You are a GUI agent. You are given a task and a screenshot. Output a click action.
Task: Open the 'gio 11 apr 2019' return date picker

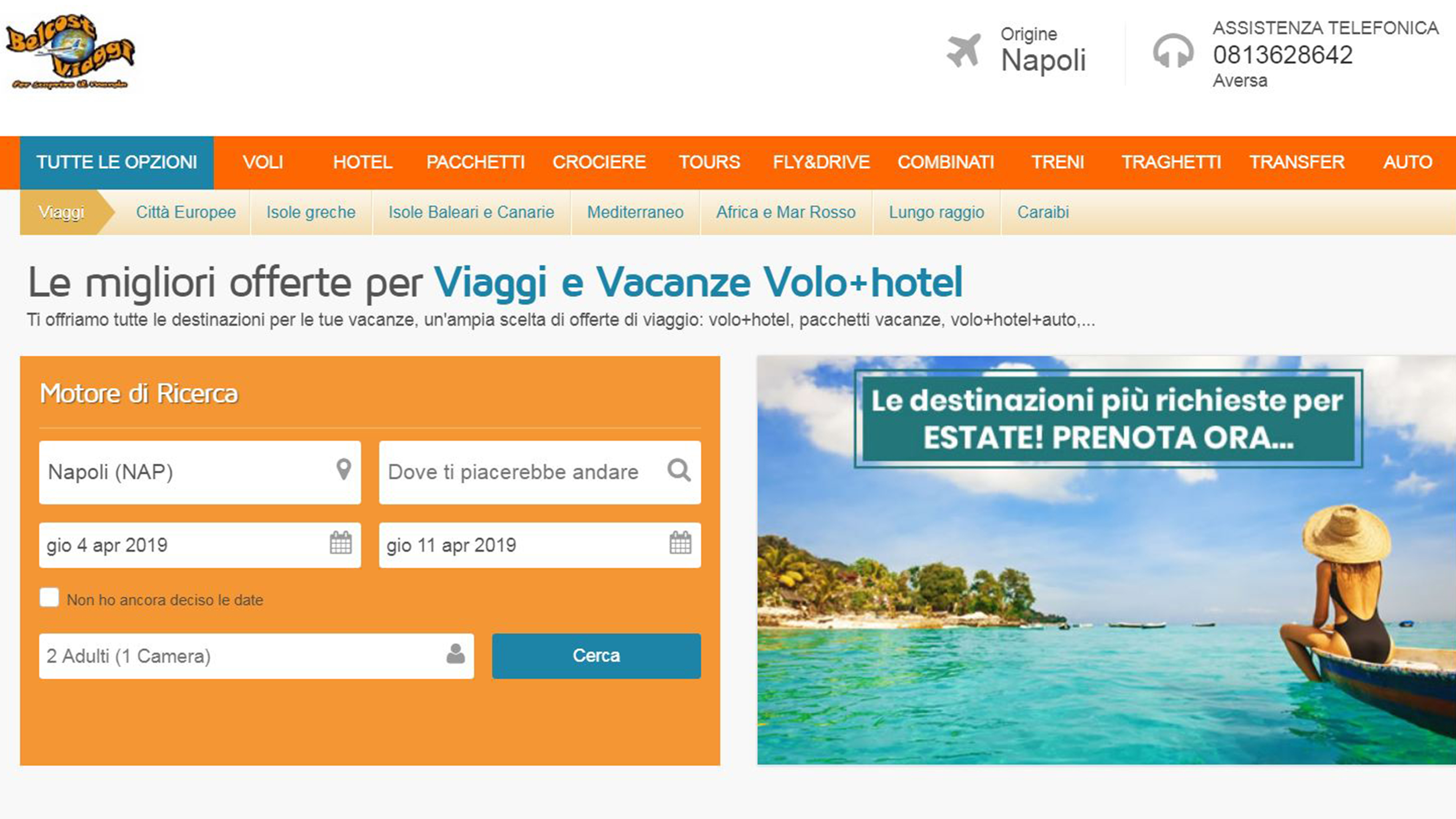pyautogui.click(x=540, y=546)
